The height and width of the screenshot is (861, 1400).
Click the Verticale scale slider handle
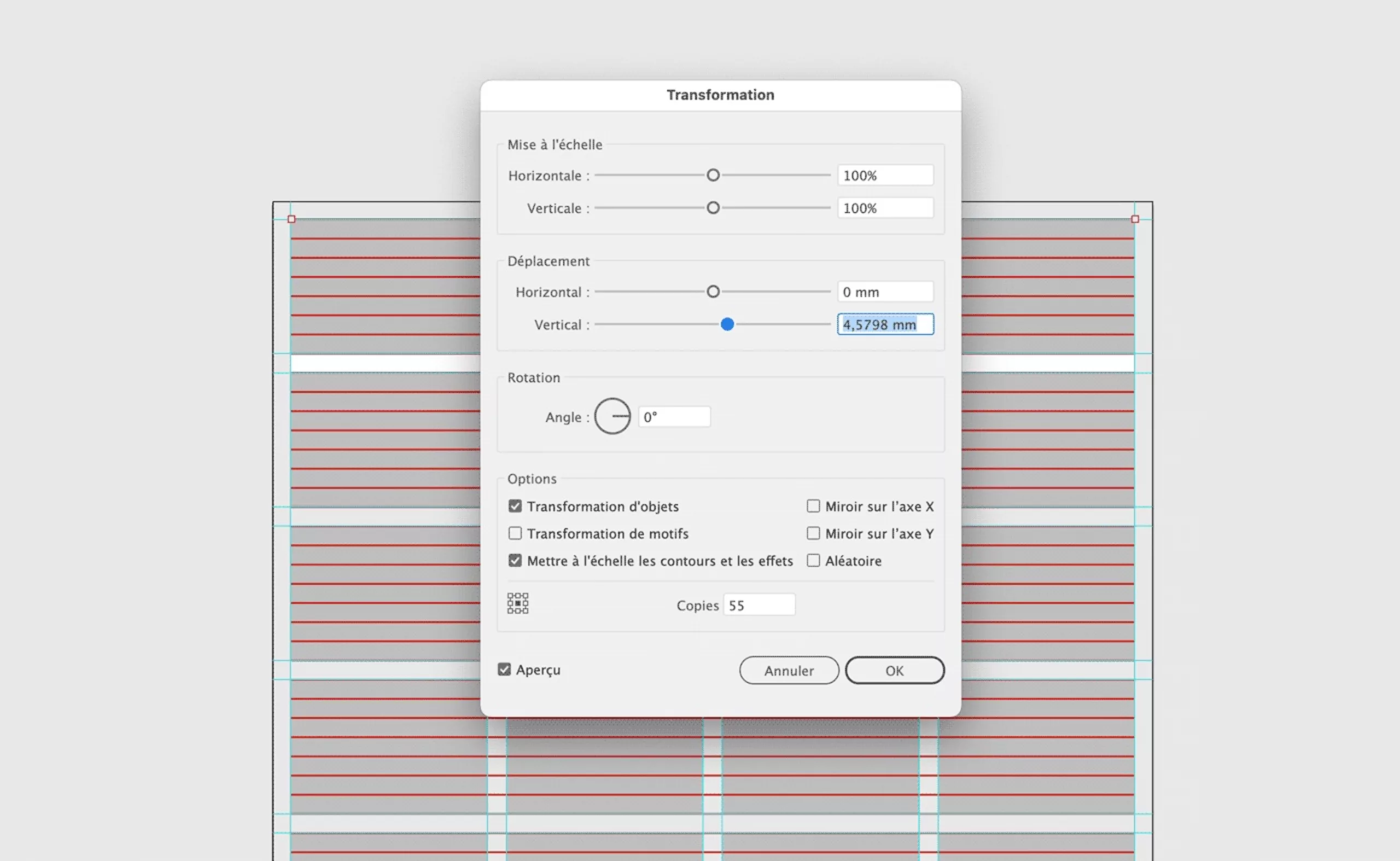tap(713, 208)
